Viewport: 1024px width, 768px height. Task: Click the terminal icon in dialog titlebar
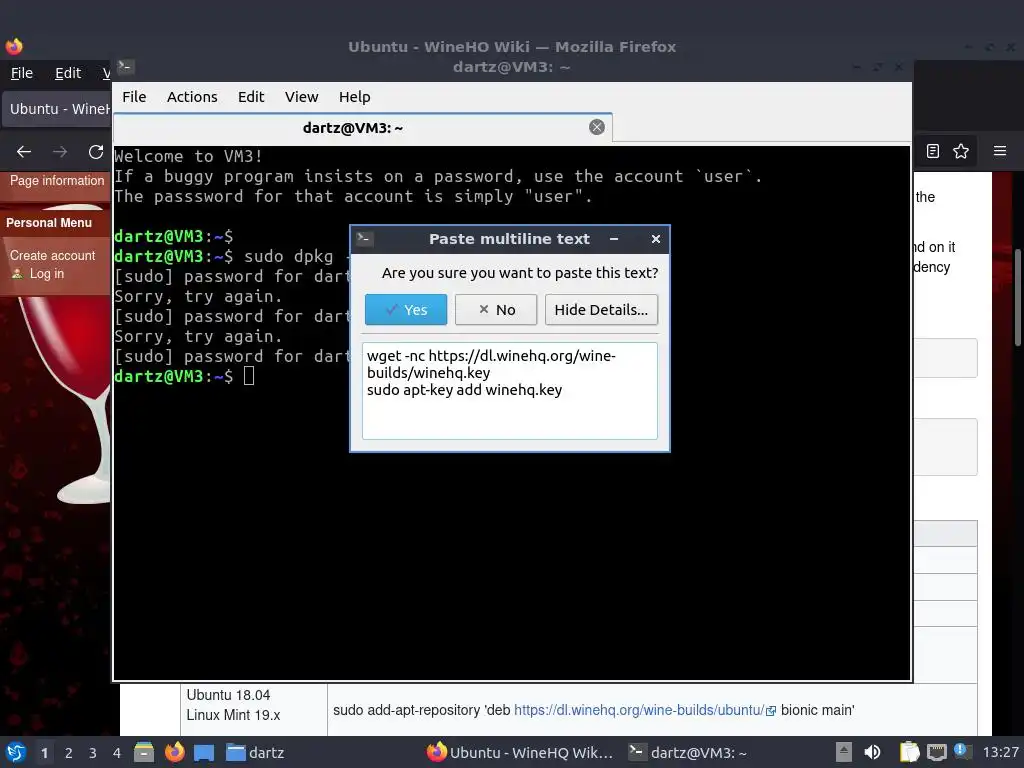coord(364,239)
